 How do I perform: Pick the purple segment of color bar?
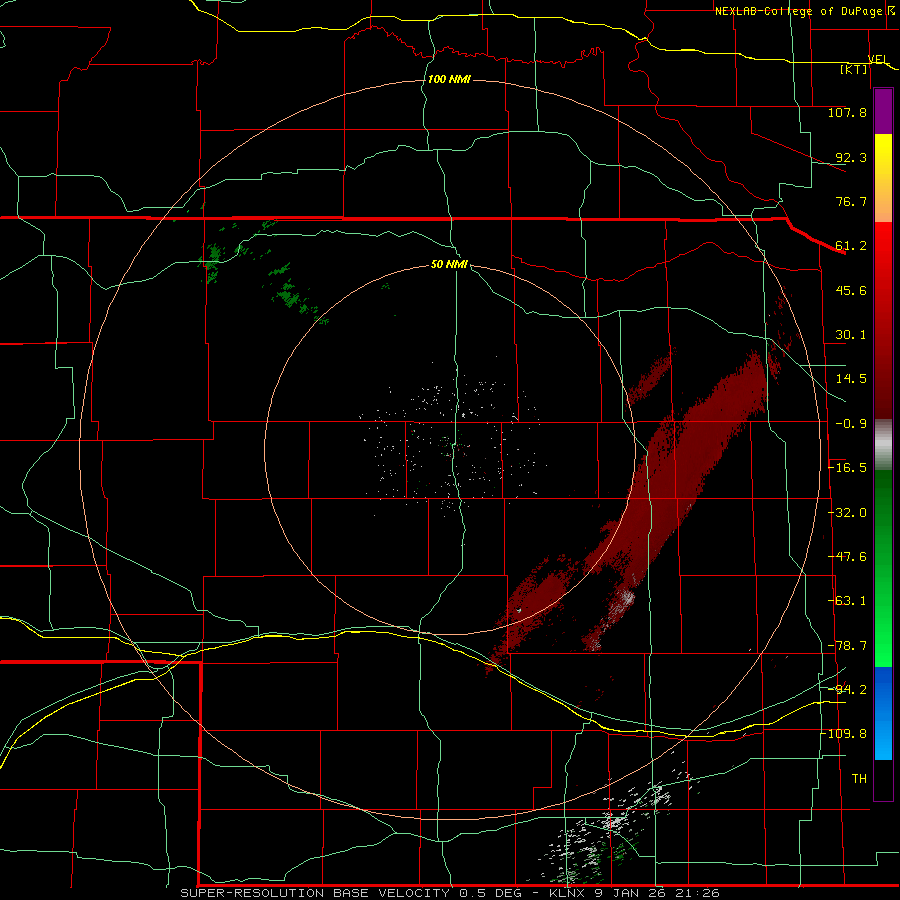click(x=883, y=112)
